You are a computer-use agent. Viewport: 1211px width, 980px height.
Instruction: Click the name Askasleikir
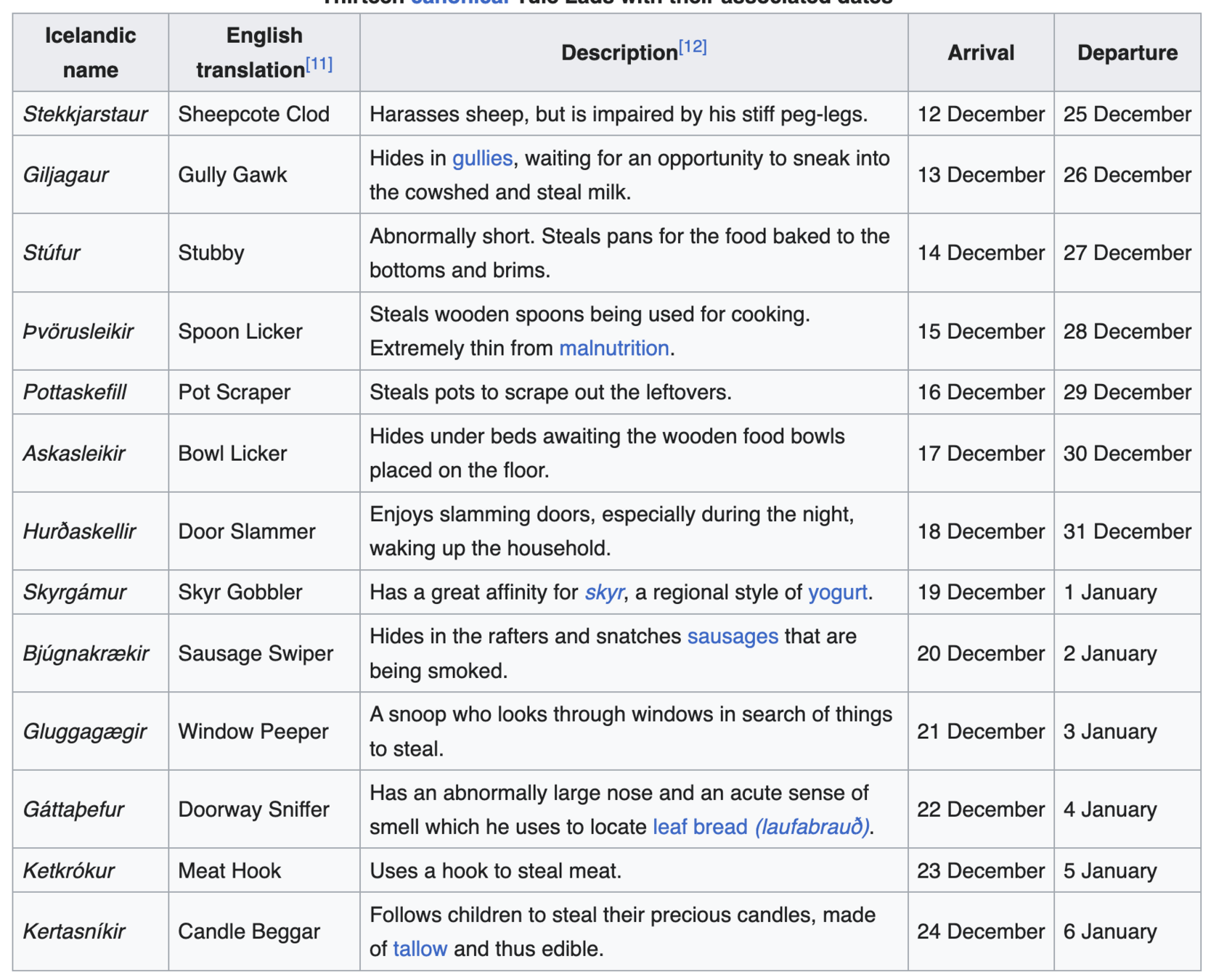[73, 454]
